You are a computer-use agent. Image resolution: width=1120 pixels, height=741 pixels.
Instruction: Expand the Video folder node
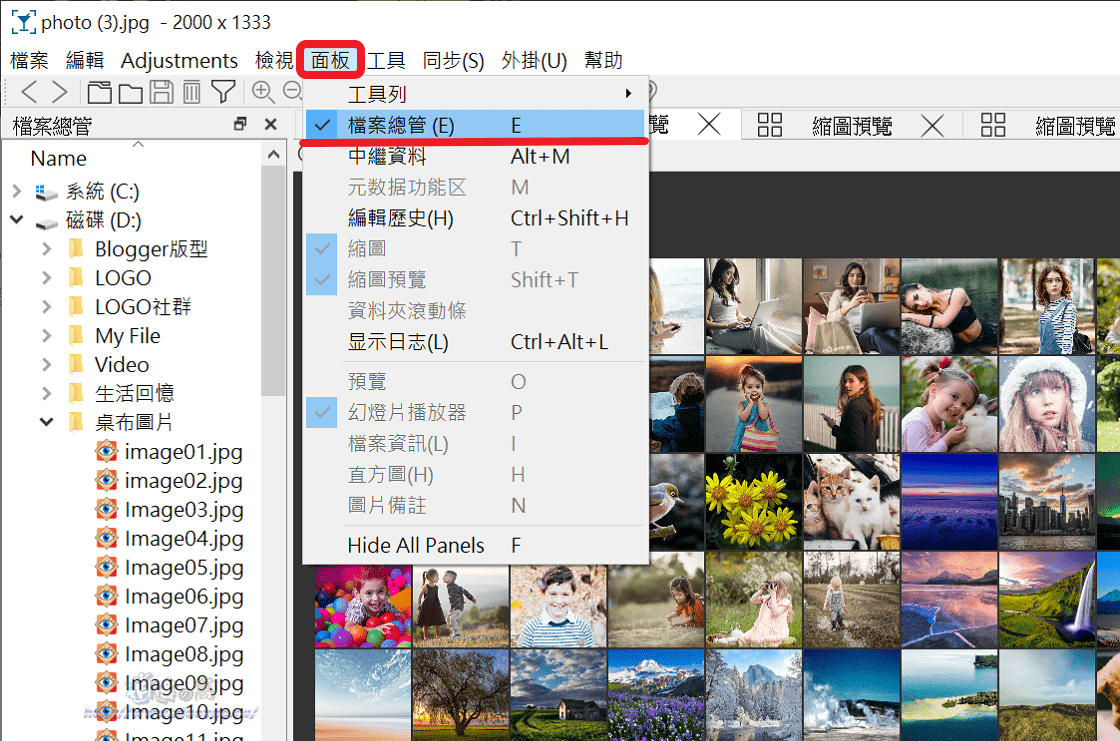(x=46, y=364)
